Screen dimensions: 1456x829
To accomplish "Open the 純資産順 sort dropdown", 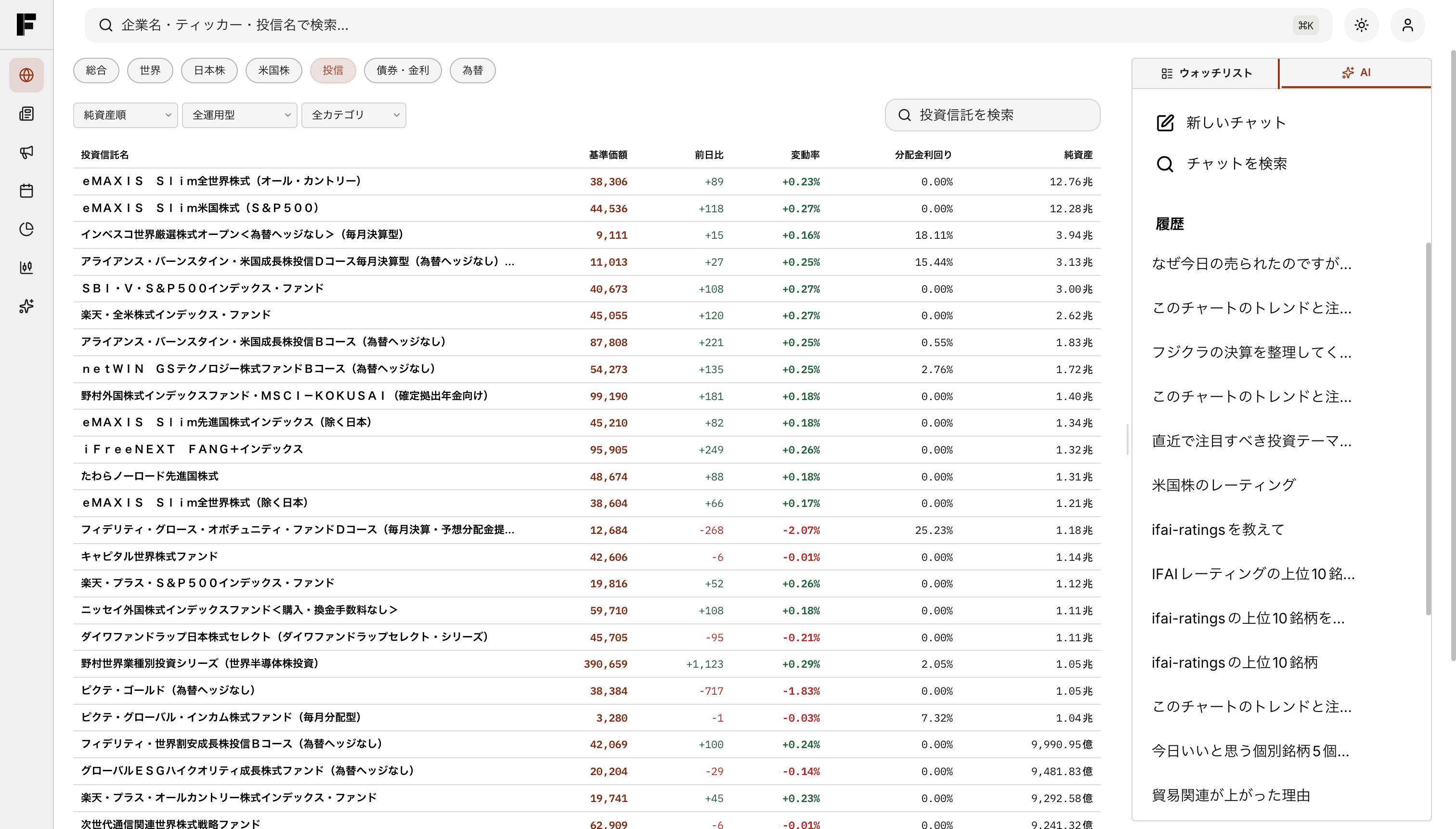I will pos(125,115).
